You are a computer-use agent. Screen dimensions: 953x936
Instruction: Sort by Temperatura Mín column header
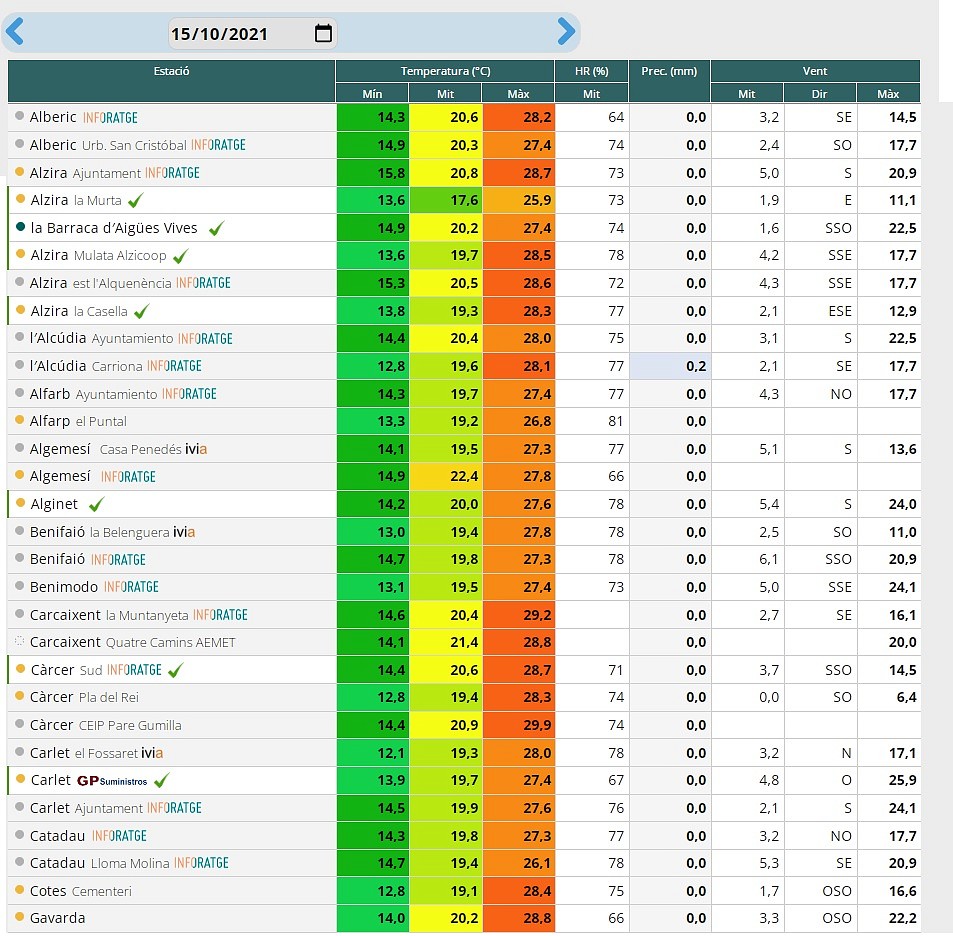point(372,94)
